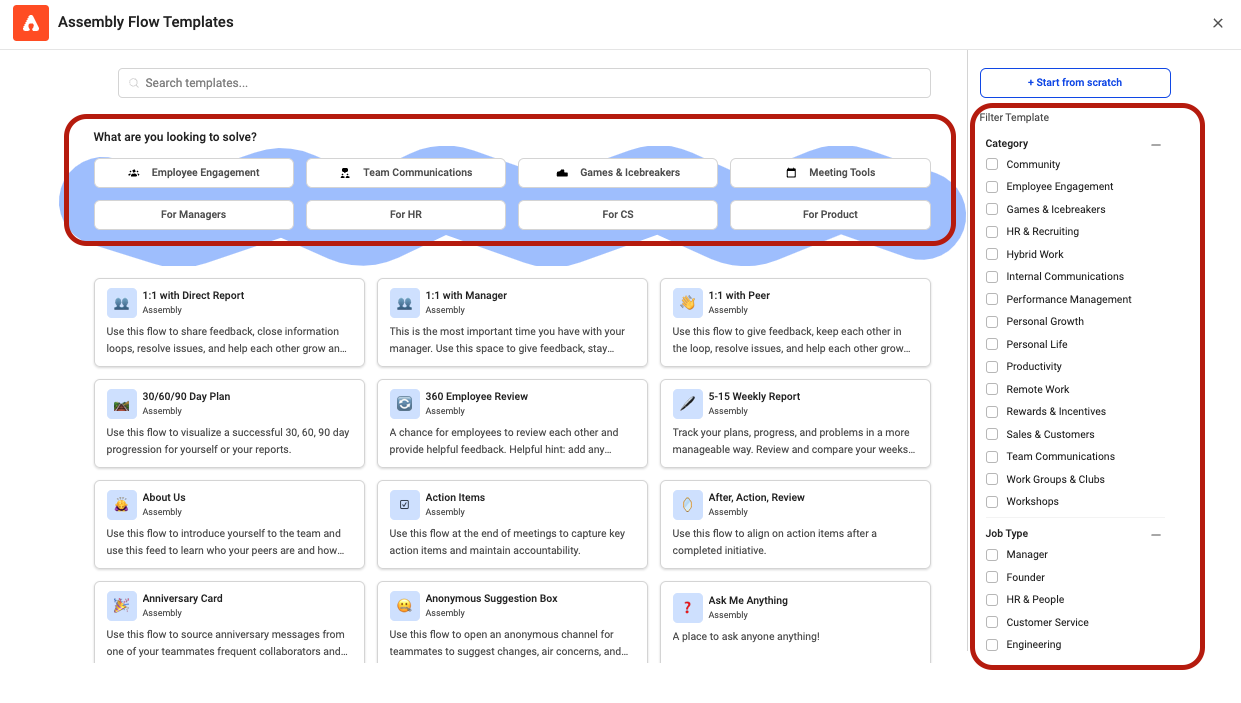Screen dimensions: 1241x703
Task: Open the 1:1 with Direct Report icon
Action: (x=122, y=302)
